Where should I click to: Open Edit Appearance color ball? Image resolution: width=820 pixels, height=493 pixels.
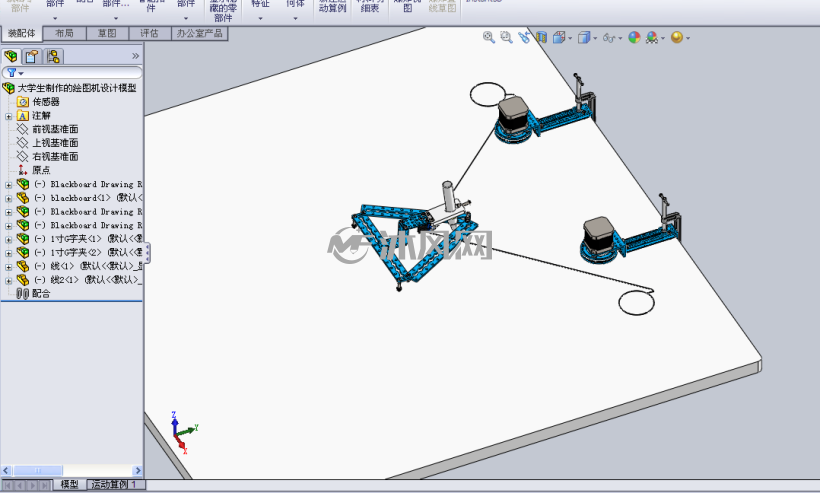pos(634,37)
